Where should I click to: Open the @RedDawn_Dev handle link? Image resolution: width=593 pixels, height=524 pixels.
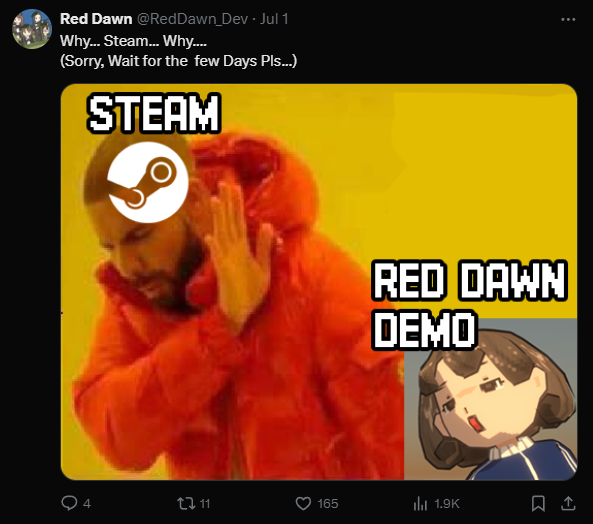(192, 19)
